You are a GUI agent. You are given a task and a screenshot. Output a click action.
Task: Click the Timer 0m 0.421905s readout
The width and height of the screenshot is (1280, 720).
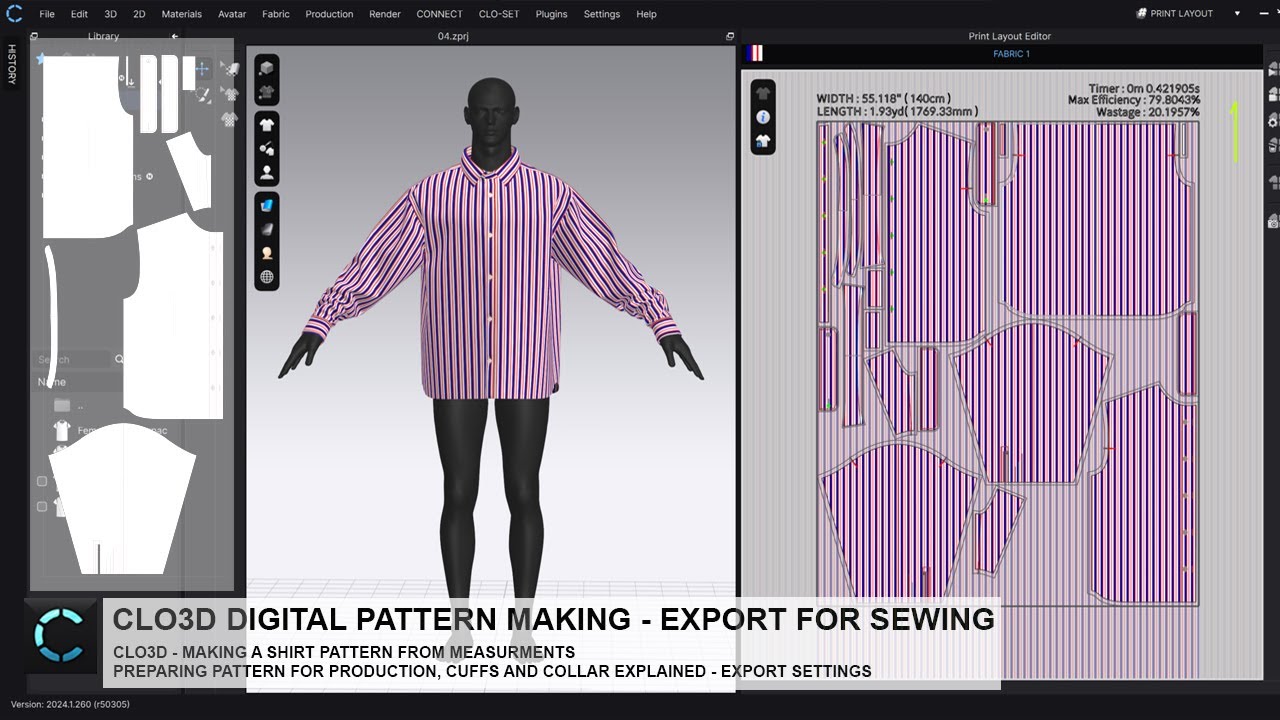[x=1144, y=89]
